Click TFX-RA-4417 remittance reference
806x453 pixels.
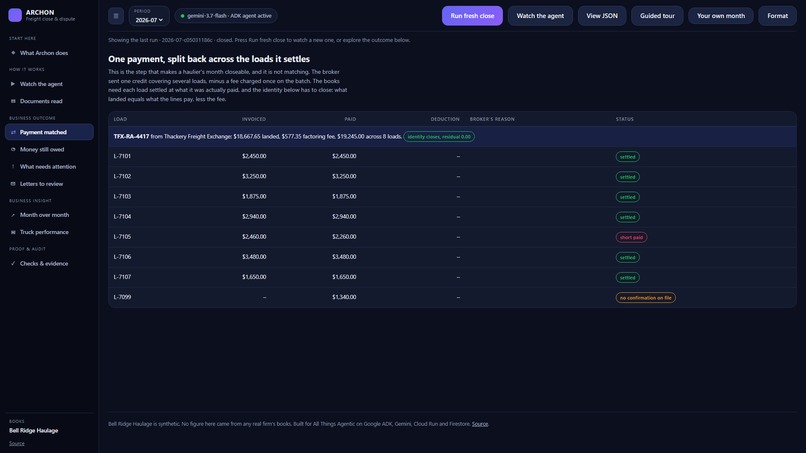[131, 137]
